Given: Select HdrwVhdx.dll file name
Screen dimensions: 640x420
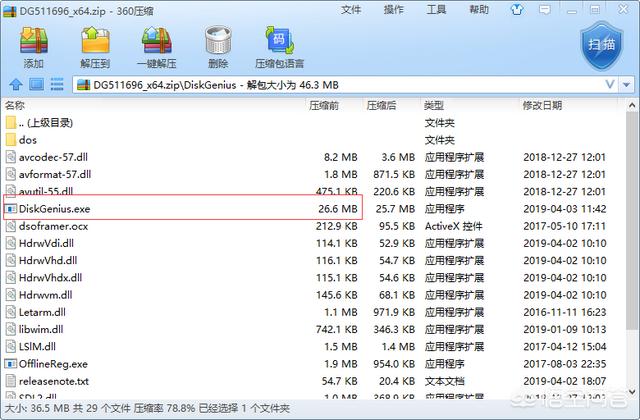Looking at the screenshot, I should [51, 278].
